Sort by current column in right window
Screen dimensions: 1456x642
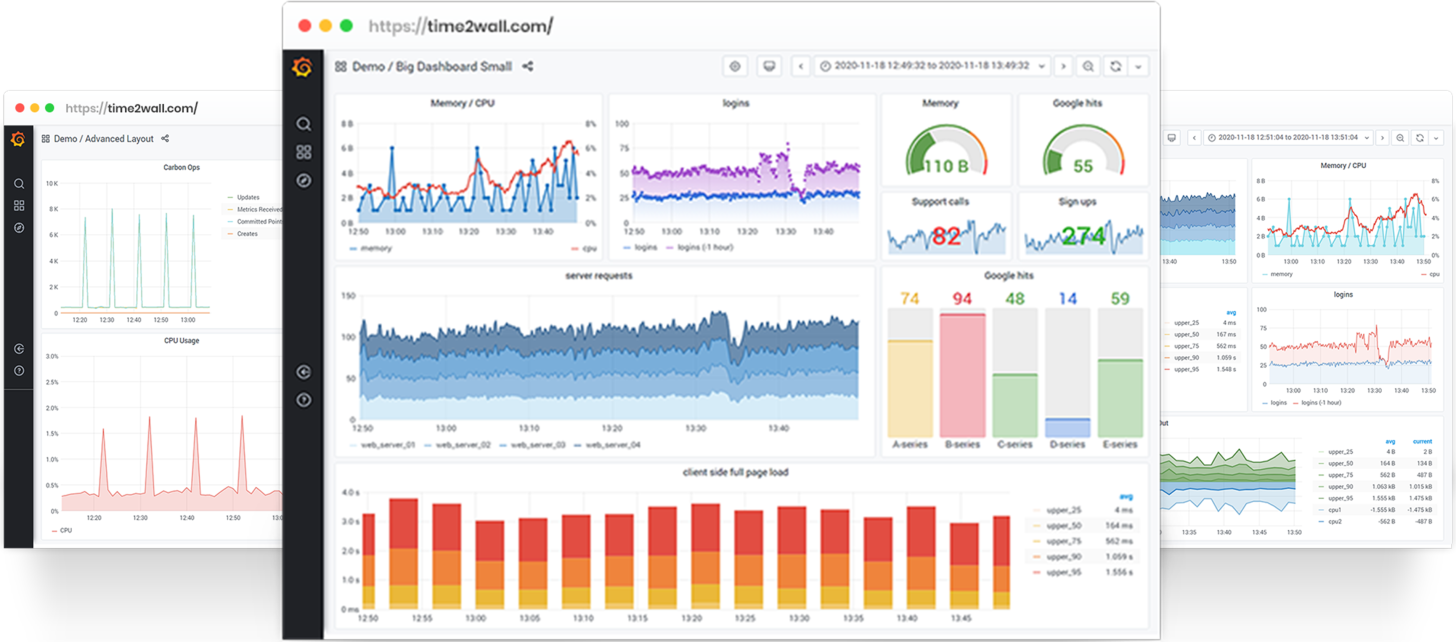(1422, 441)
